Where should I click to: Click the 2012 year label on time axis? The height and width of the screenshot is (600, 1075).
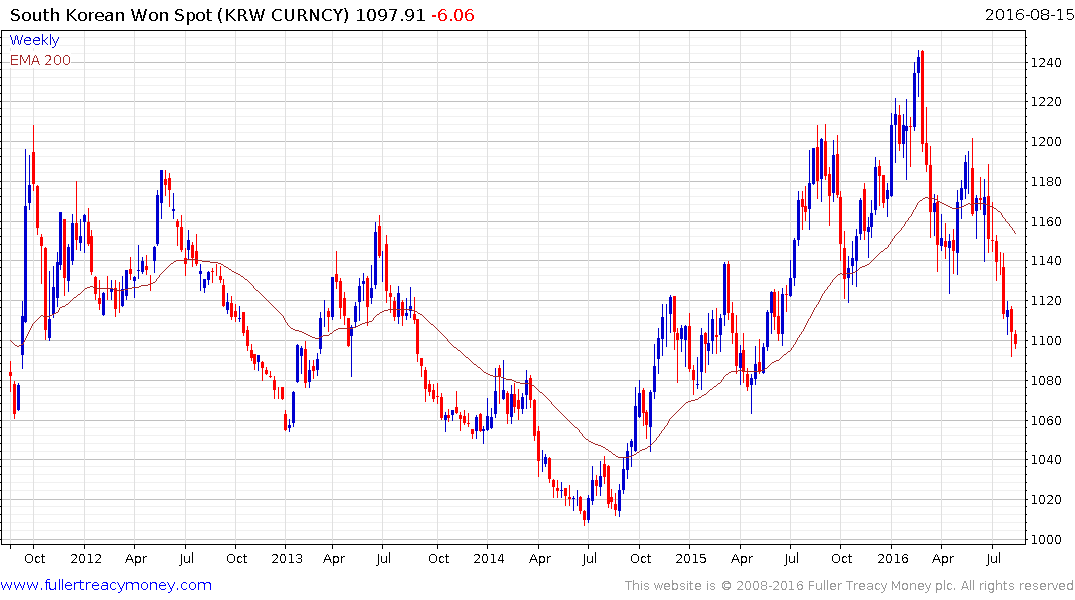pos(85,558)
